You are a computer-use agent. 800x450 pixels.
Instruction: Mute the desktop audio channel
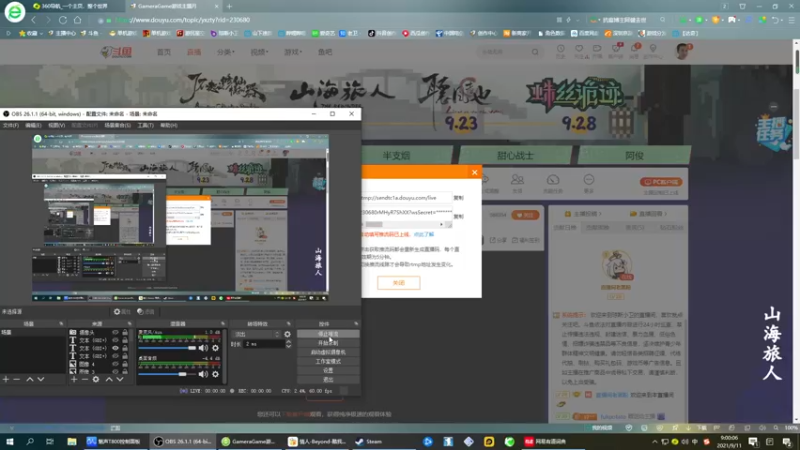click(x=203, y=374)
